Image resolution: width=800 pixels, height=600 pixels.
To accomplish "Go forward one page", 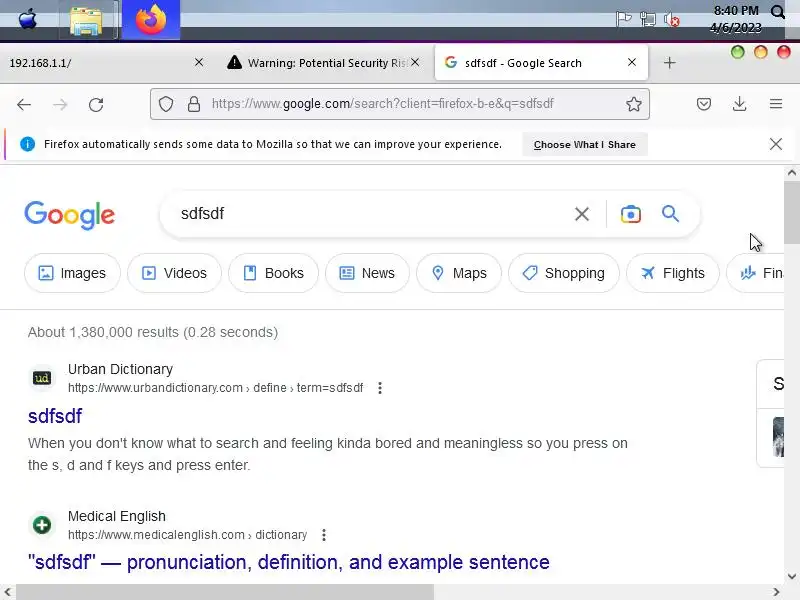I will [60, 105].
